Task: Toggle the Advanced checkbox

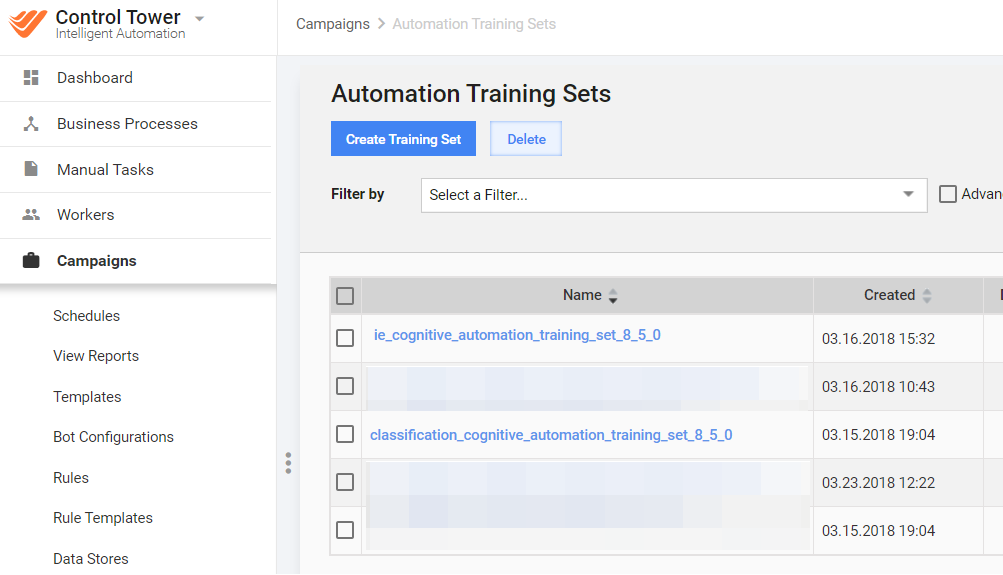Action: coord(948,194)
